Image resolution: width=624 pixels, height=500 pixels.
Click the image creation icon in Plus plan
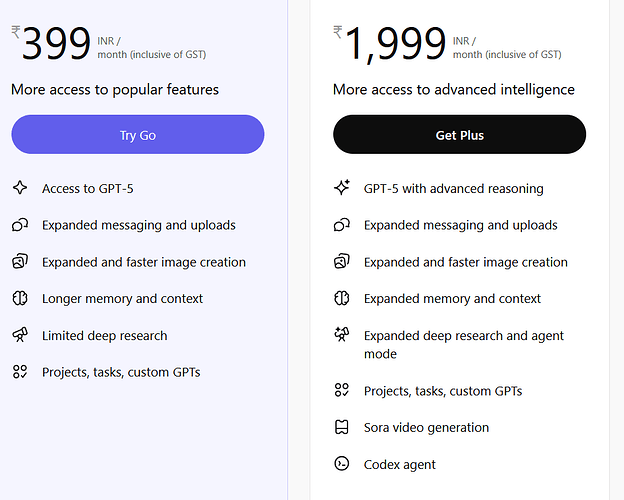[342, 262]
